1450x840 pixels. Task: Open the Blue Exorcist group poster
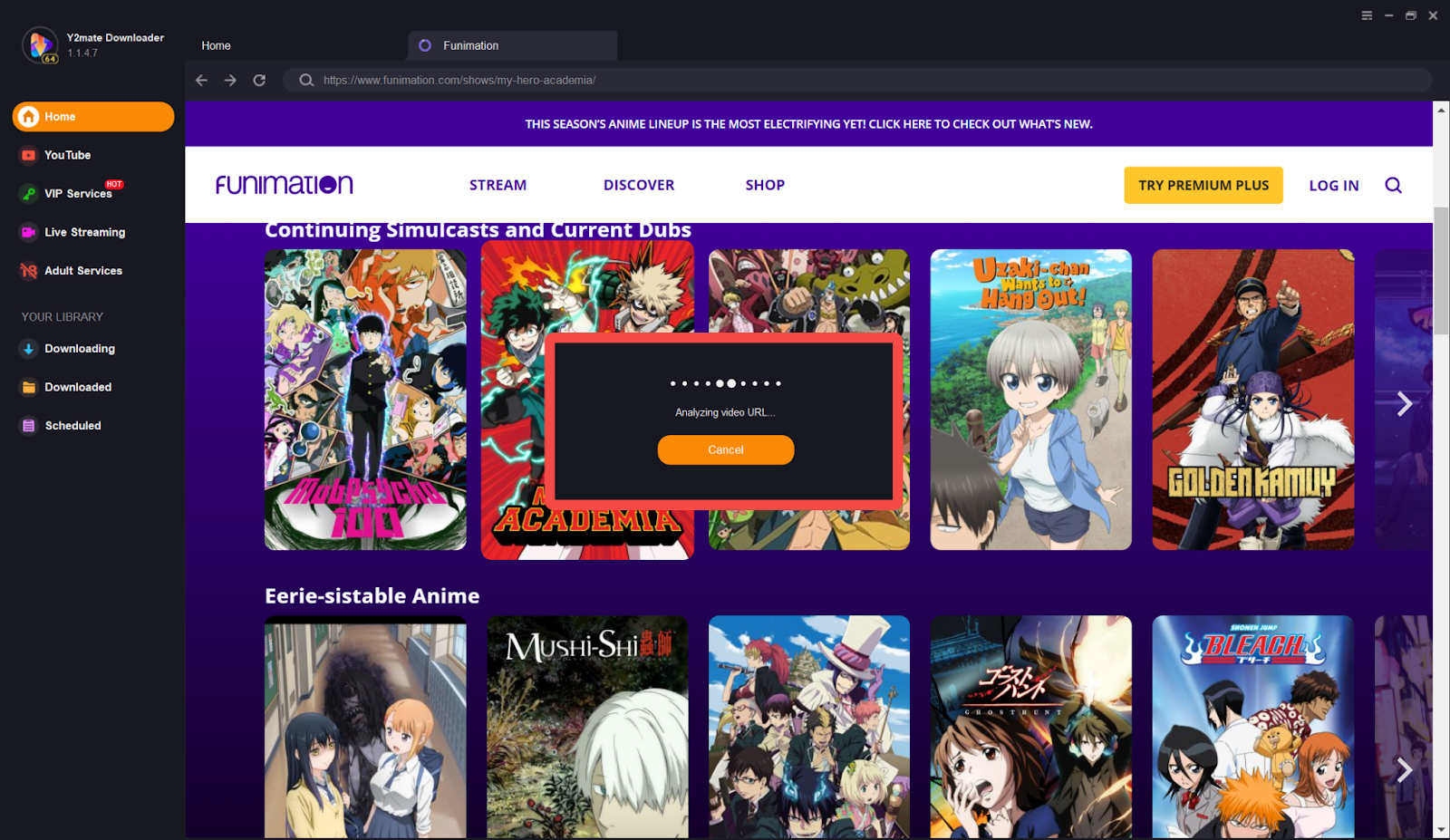click(x=809, y=727)
